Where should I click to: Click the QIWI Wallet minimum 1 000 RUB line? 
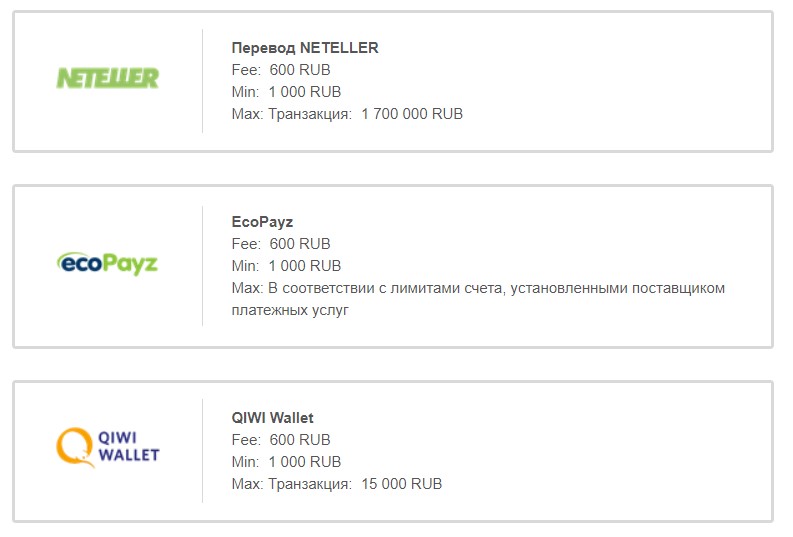pos(286,462)
